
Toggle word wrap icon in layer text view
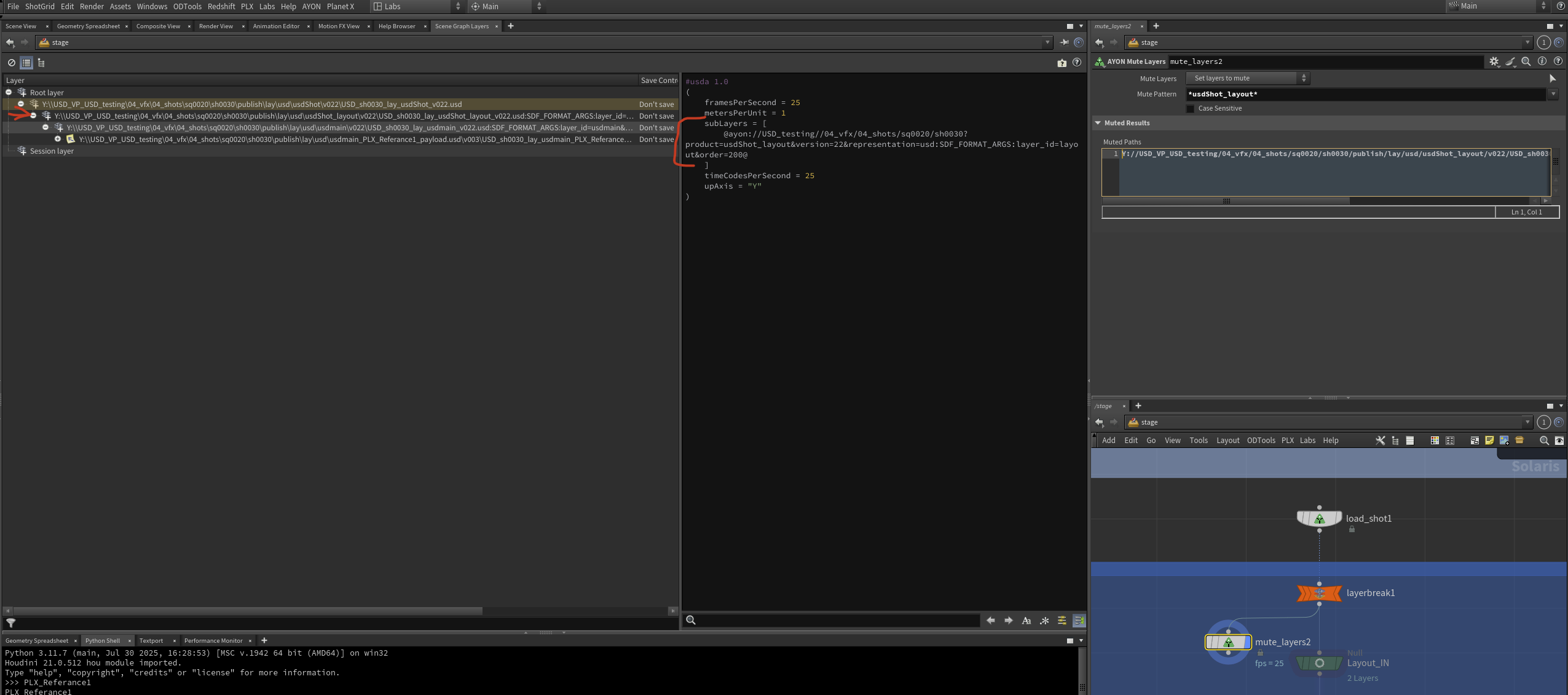click(x=1079, y=621)
